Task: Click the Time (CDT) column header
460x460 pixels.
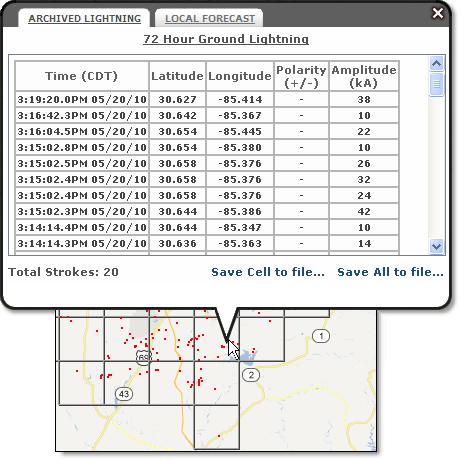Action: 82,76
